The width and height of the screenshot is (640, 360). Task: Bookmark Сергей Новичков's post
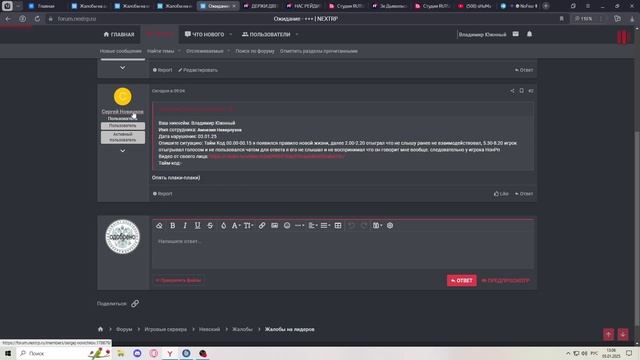(522, 91)
